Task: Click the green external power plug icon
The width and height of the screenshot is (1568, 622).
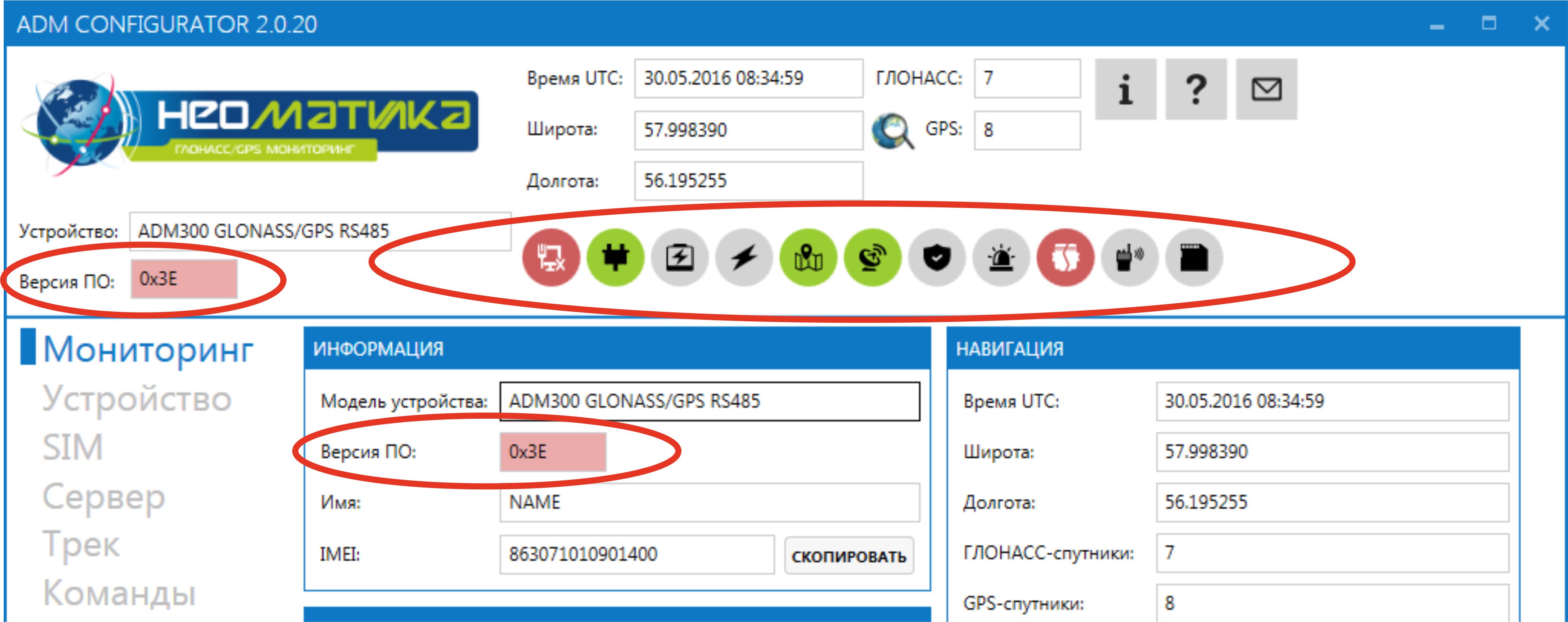Action: [615, 258]
